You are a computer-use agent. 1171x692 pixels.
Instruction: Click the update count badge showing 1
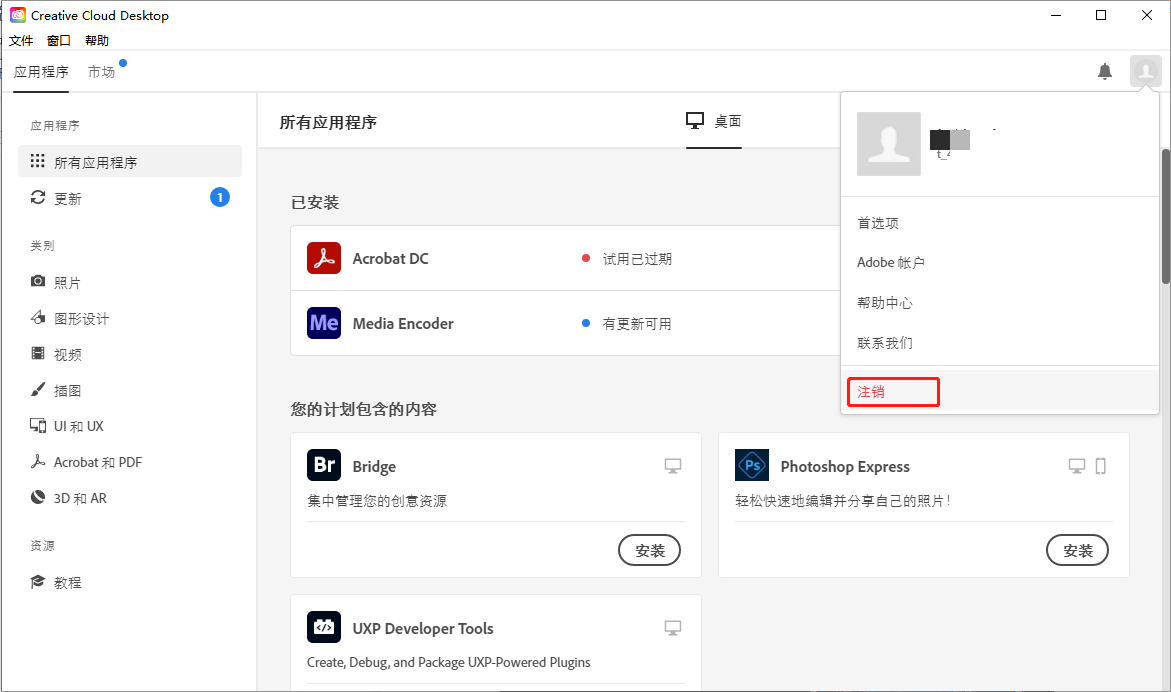[220, 197]
